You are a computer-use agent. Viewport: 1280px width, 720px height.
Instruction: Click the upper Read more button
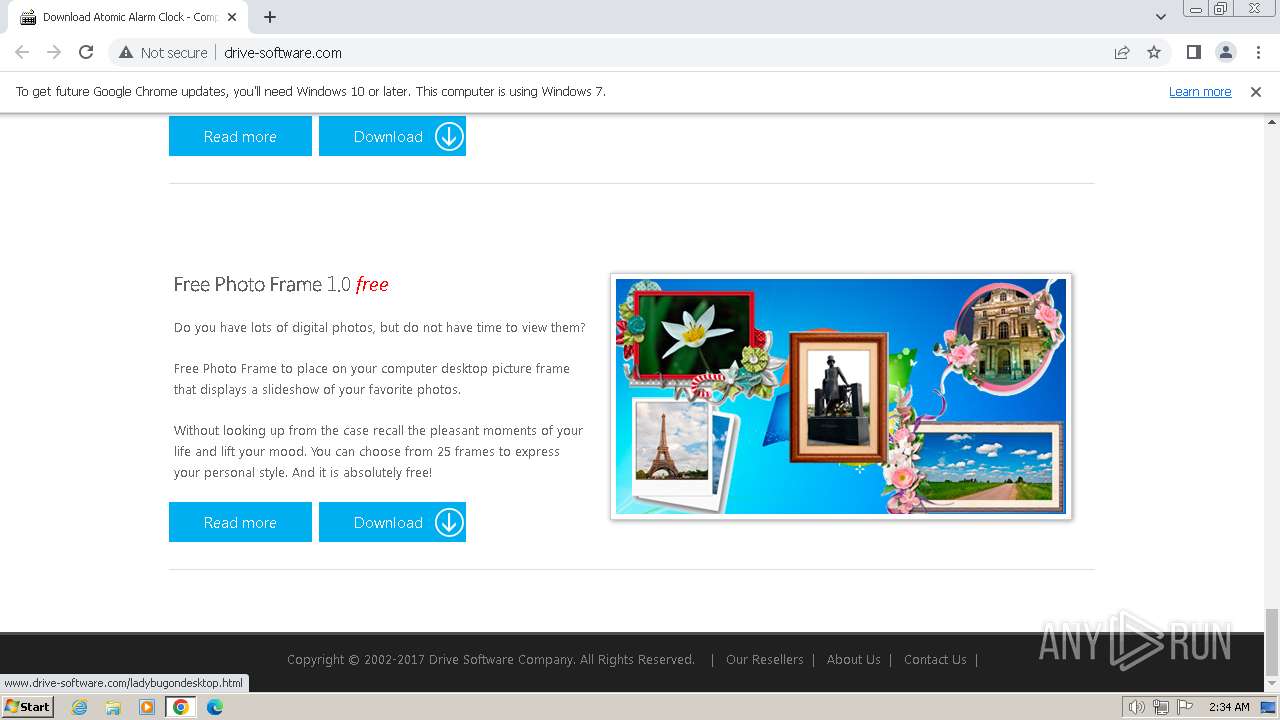[240, 136]
